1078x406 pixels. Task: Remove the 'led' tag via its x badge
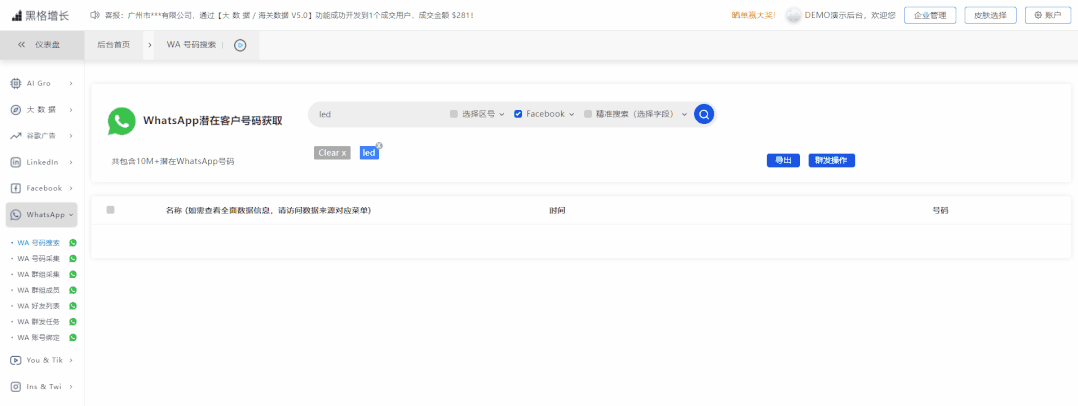pyautogui.click(x=379, y=146)
